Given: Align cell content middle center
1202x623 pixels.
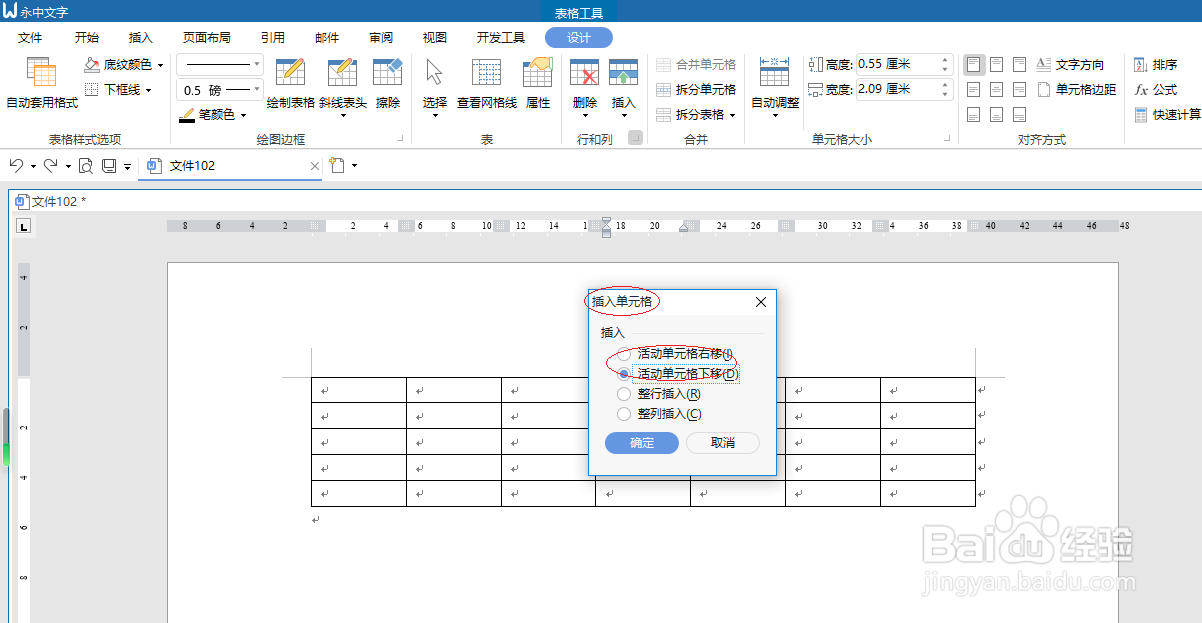Looking at the screenshot, I should (x=996, y=89).
